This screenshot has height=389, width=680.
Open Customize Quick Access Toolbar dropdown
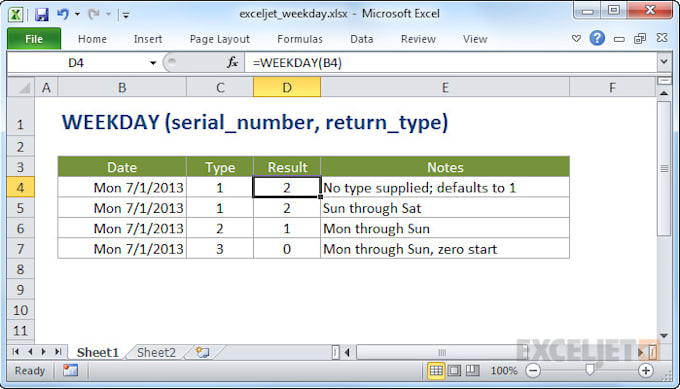126,15
